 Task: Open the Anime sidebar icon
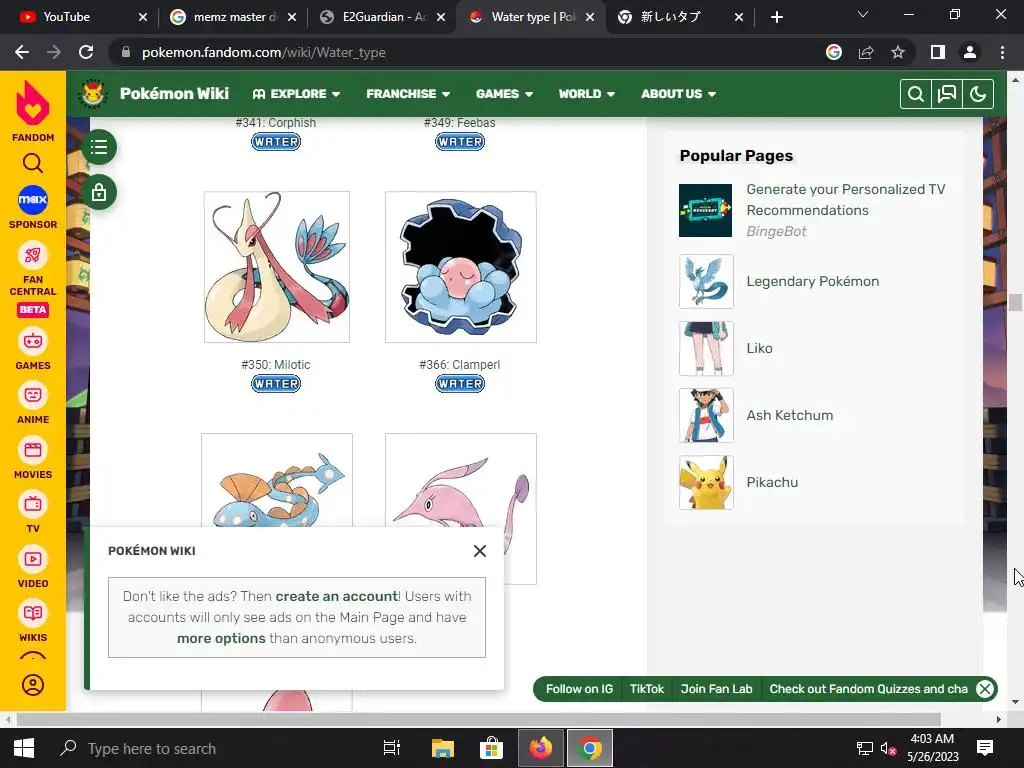[x=33, y=395]
